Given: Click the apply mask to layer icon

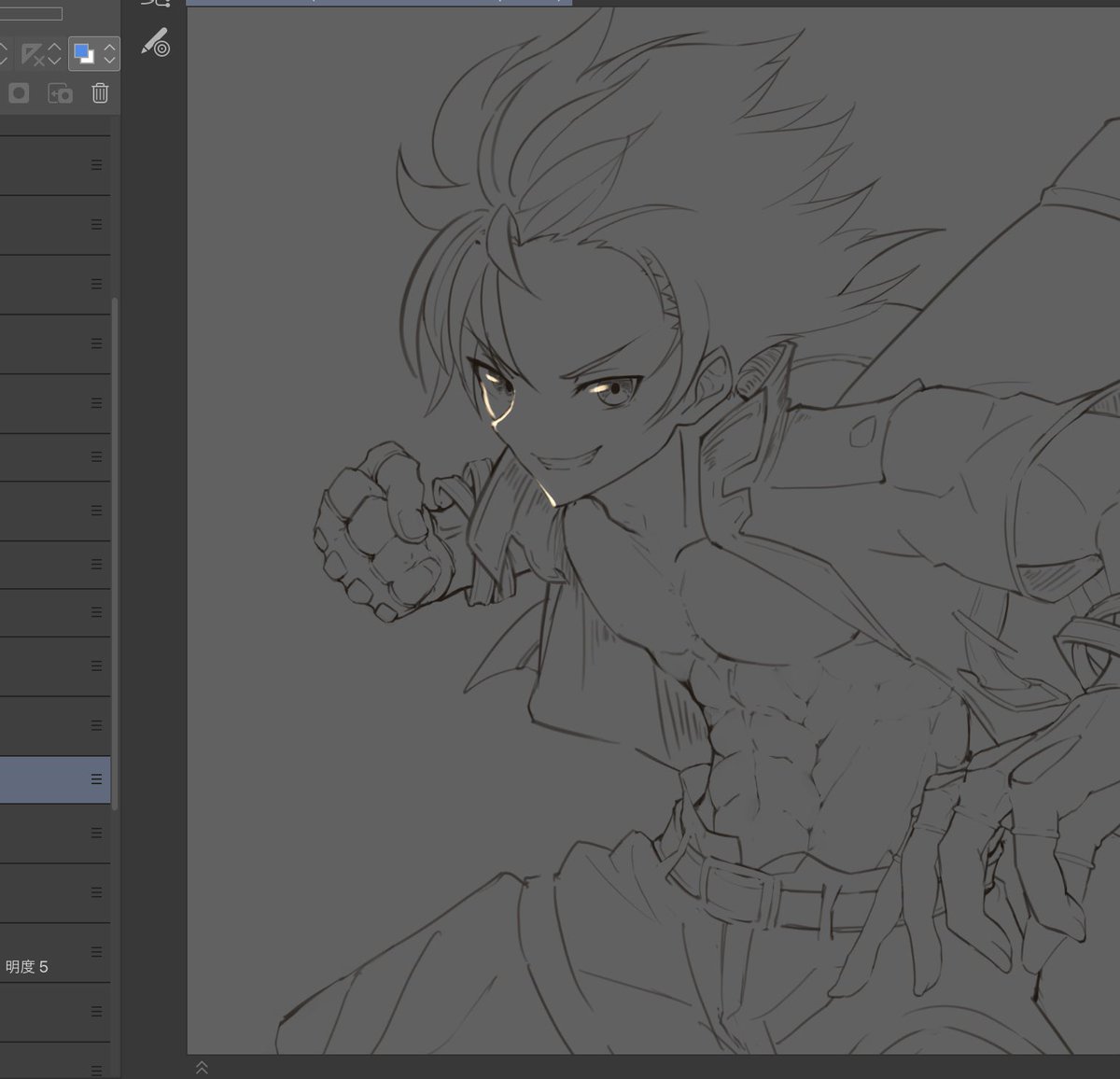Looking at the screenshot, I should tap(60, 93).
